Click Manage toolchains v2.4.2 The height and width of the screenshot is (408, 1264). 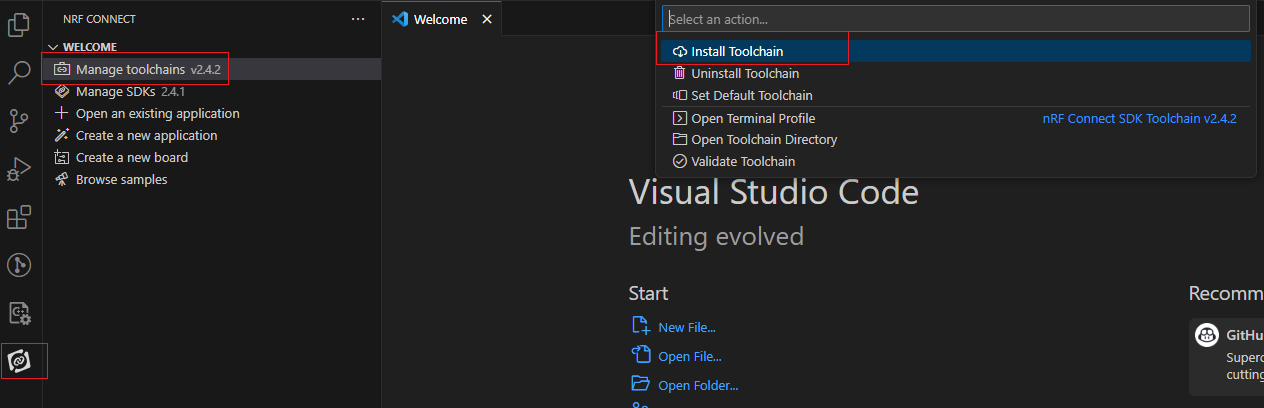(x=212, y=69)
